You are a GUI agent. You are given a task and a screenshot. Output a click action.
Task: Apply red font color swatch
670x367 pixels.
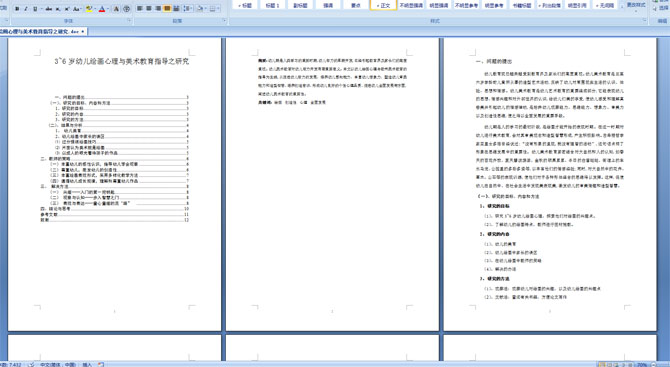tap(102, 9)
